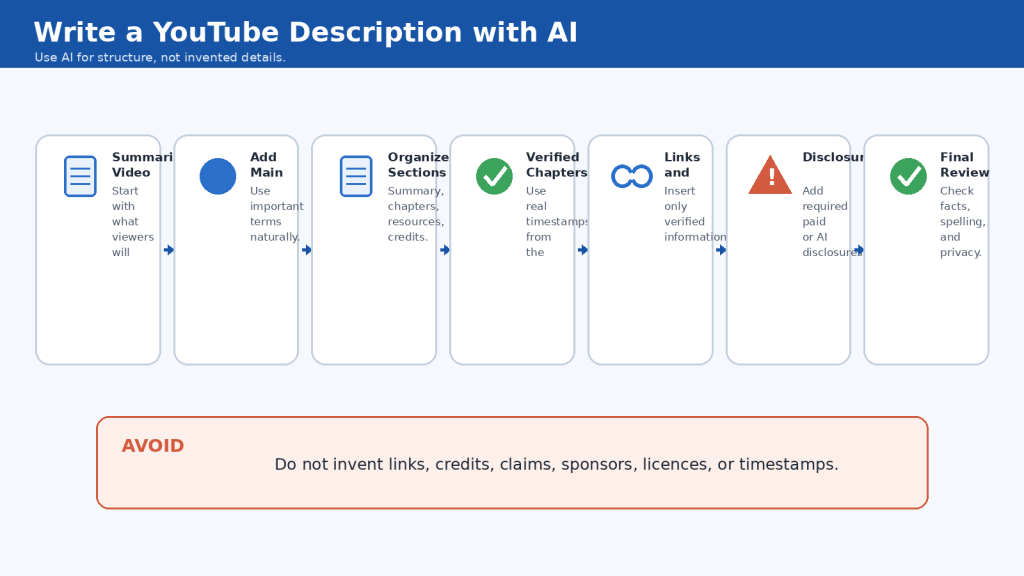
Task: Click the red AVOID label
Action: pos(153,445)
